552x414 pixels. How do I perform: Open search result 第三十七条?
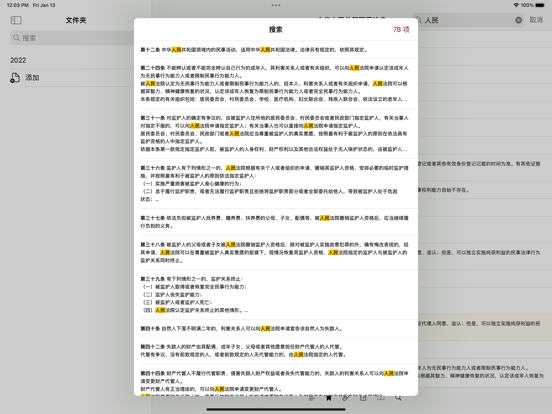[276, 222]
